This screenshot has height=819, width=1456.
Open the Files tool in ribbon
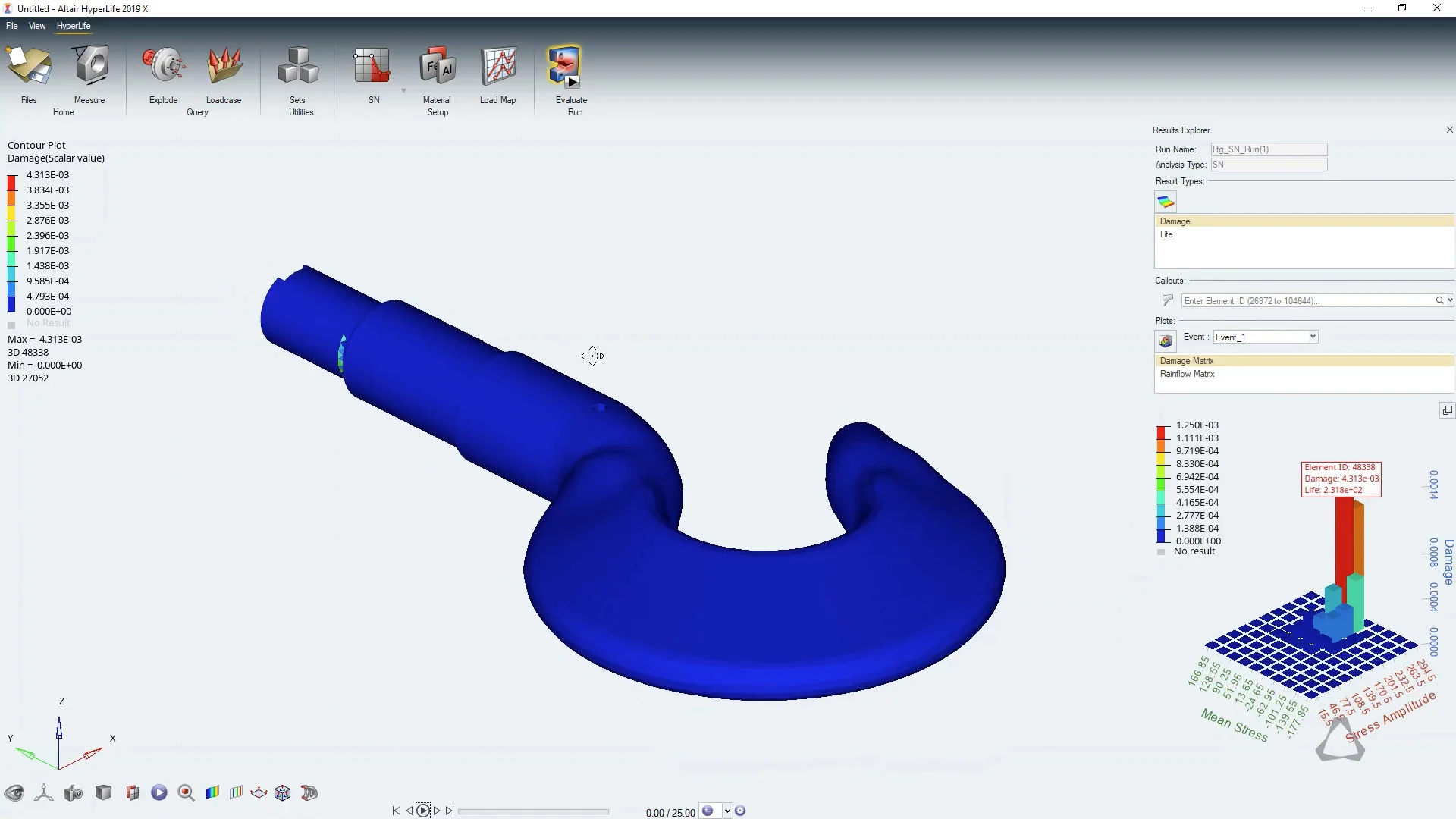(x=29, y=68)
